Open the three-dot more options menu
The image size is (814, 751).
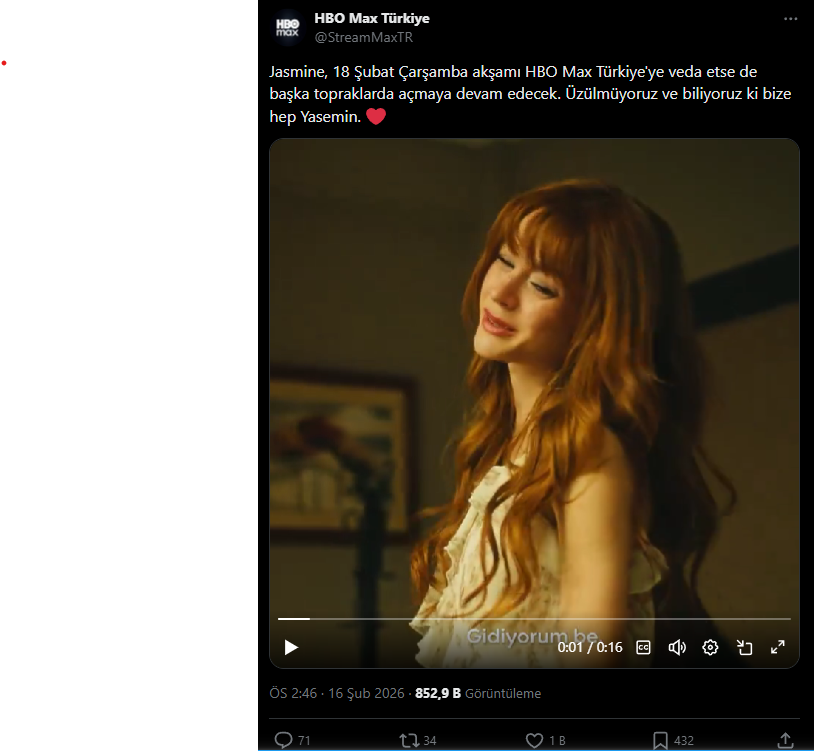(791, 20)
